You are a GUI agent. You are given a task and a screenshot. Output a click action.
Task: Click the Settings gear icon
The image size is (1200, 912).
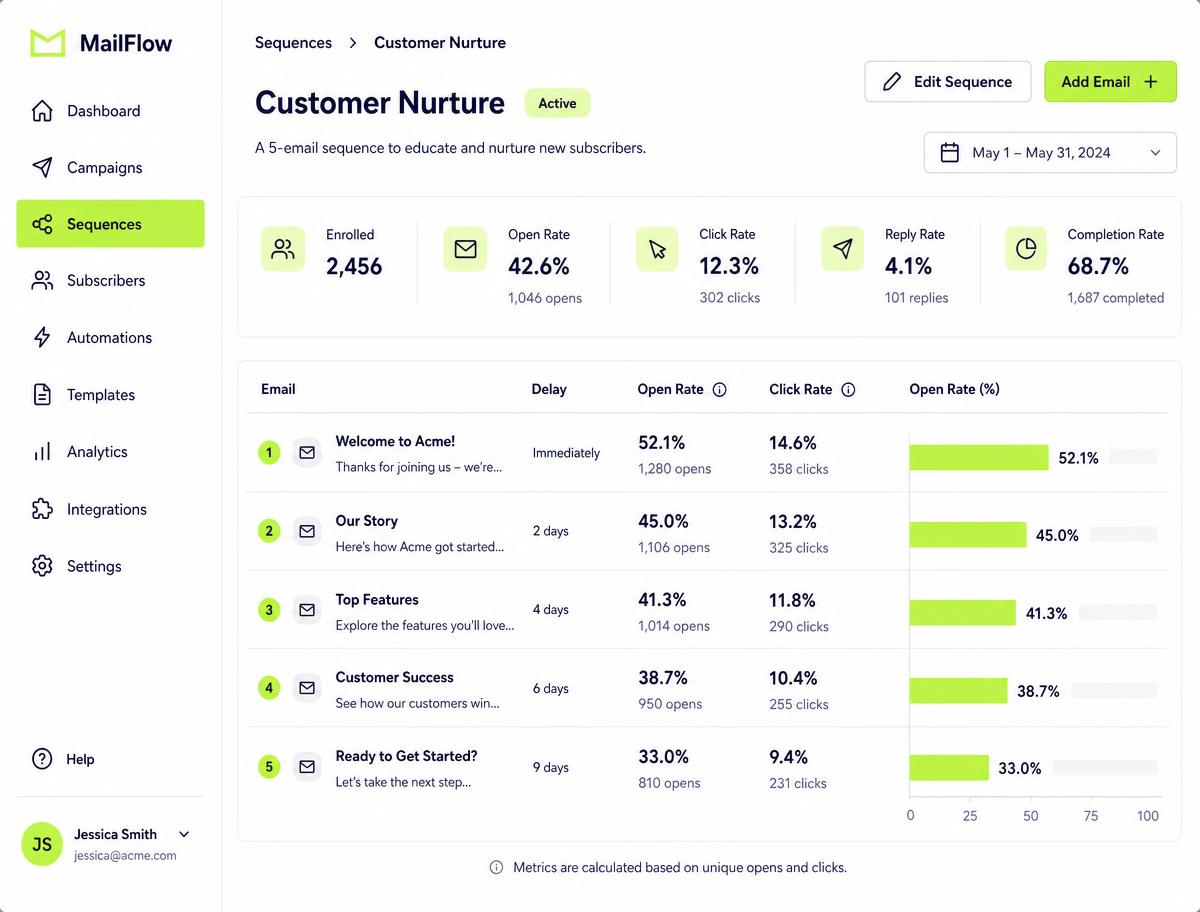[x=42, y=566]
